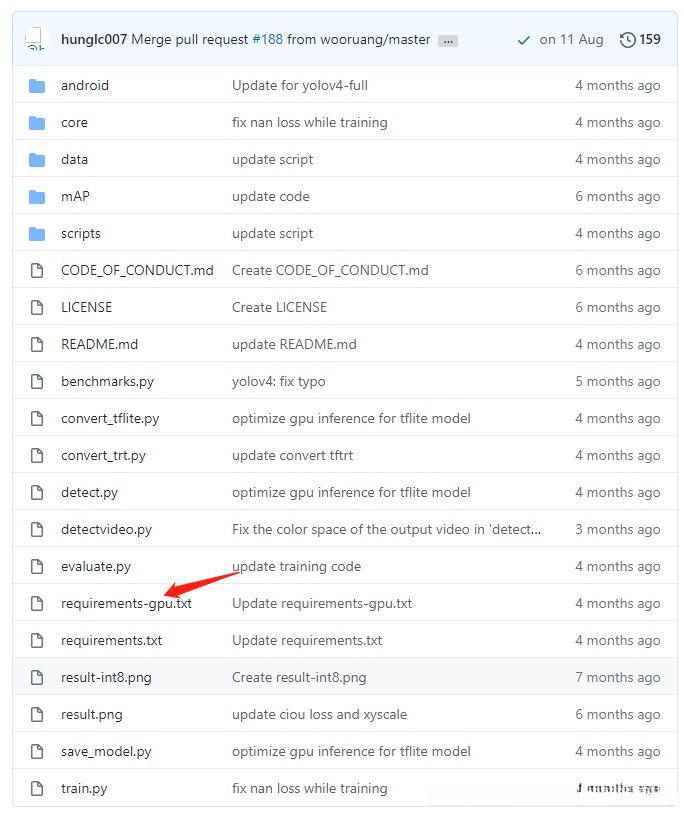Click the data folder icon
684x815 pixels.
coord(37,160)
